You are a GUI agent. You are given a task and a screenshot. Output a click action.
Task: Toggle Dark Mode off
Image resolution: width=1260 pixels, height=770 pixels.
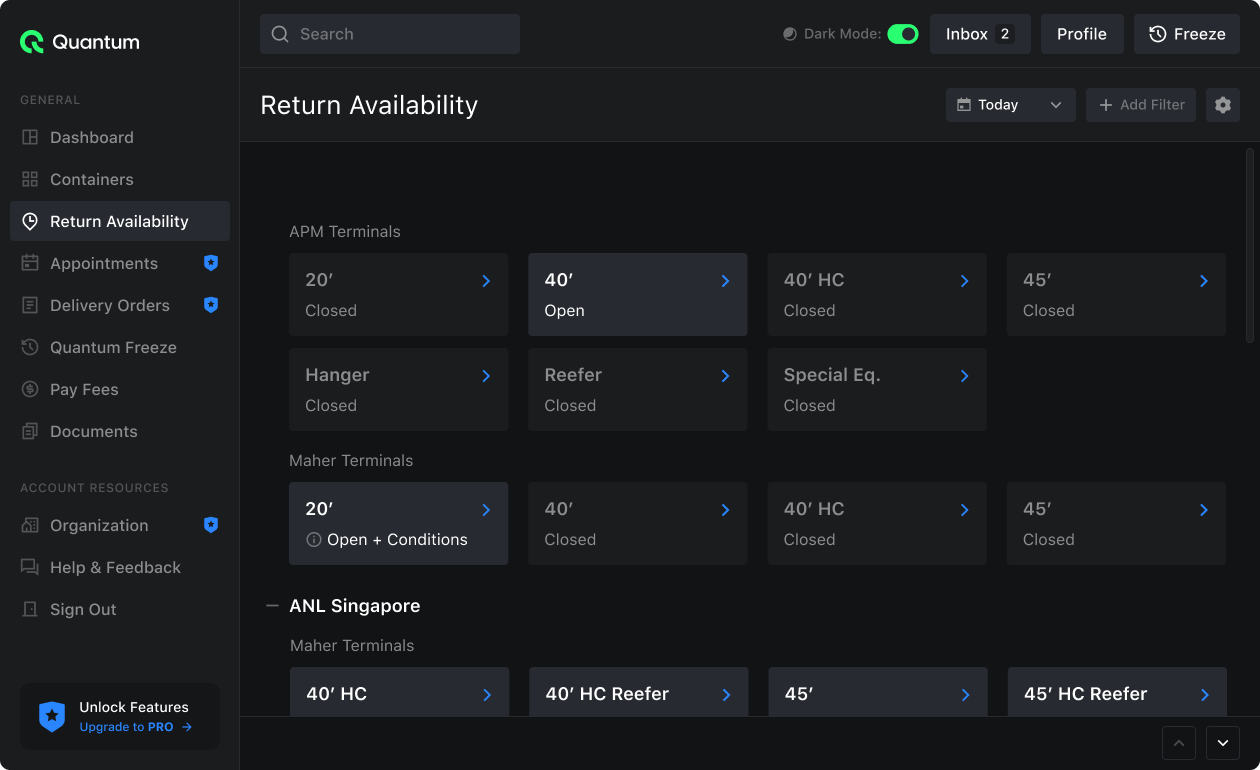(903, 33)
